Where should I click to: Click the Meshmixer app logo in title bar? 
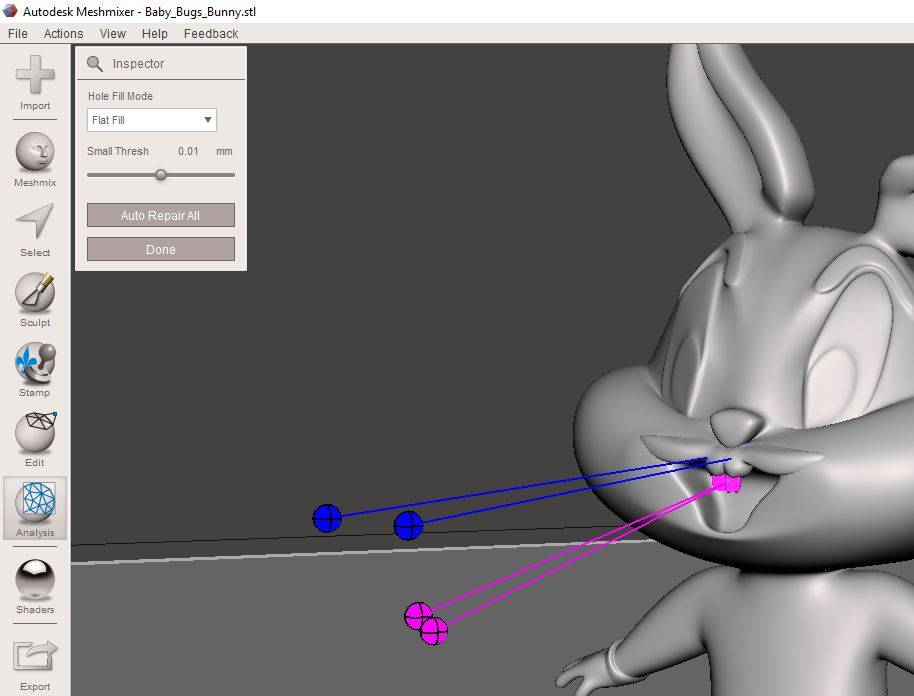(x=10, y=11)
